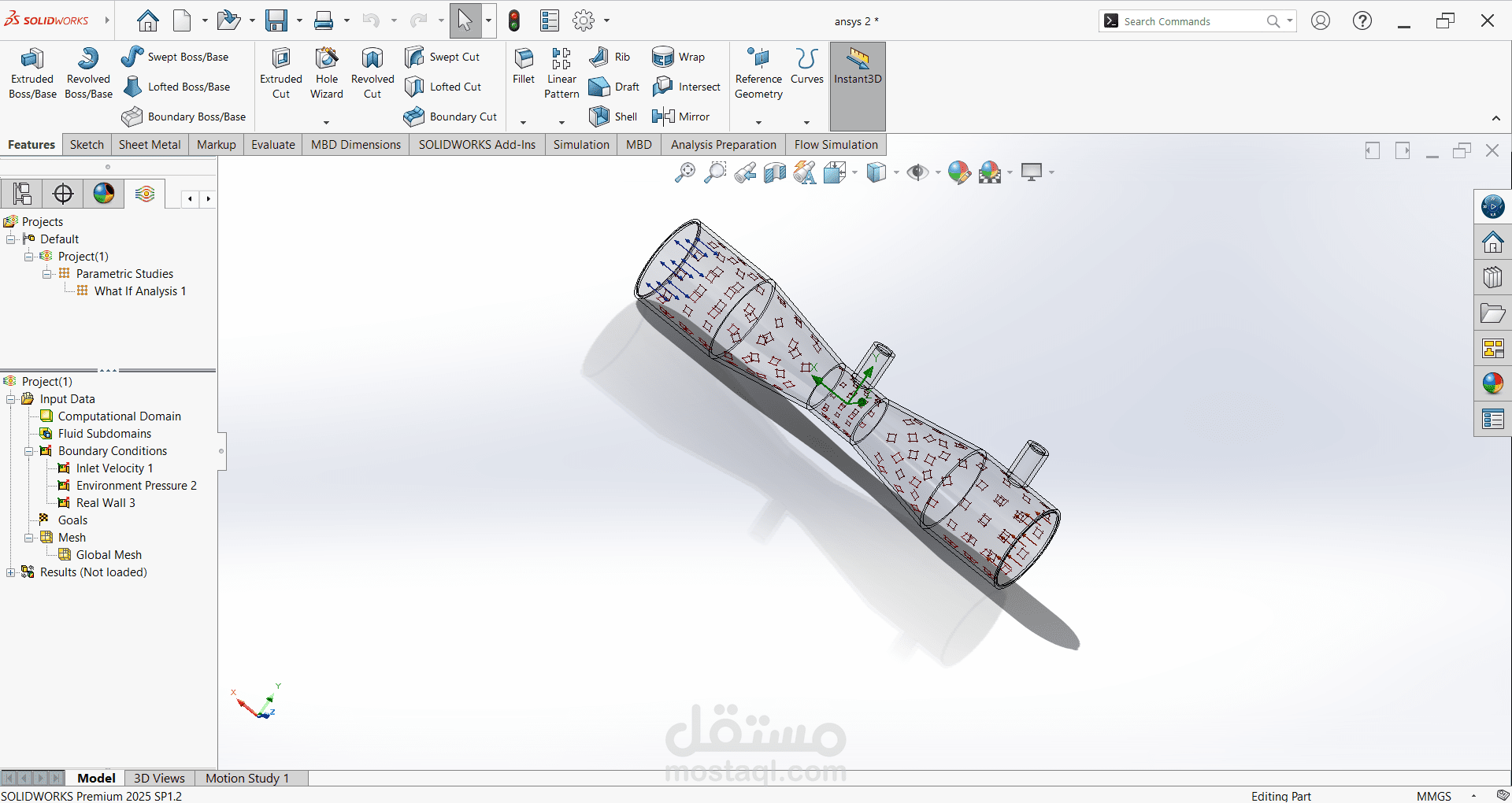Collapse the Boundary Conditions tree node
Screen dimensions: 1512x803
(x=29, y=451)
